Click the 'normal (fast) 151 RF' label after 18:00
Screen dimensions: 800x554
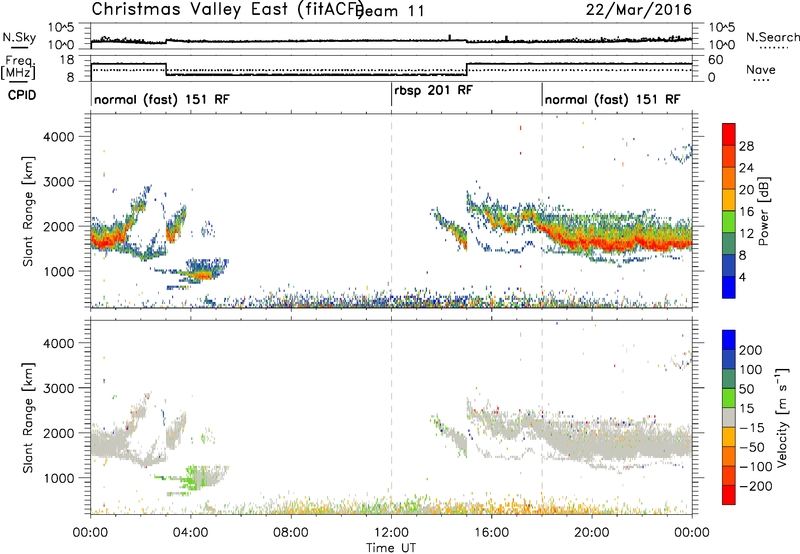tap(612, 99)
